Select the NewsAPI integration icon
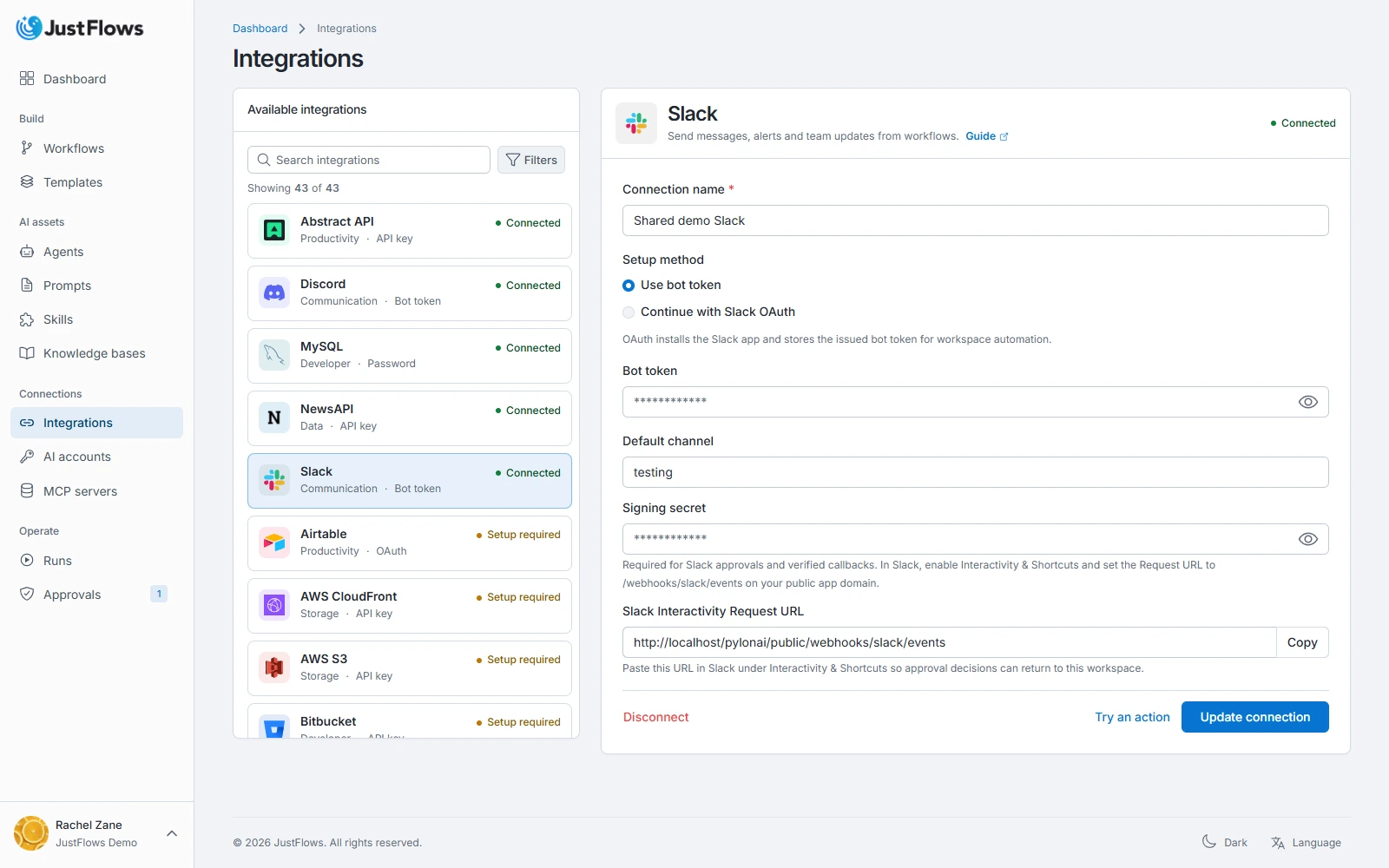This screenshot has height=868, width=1389. 274,418
